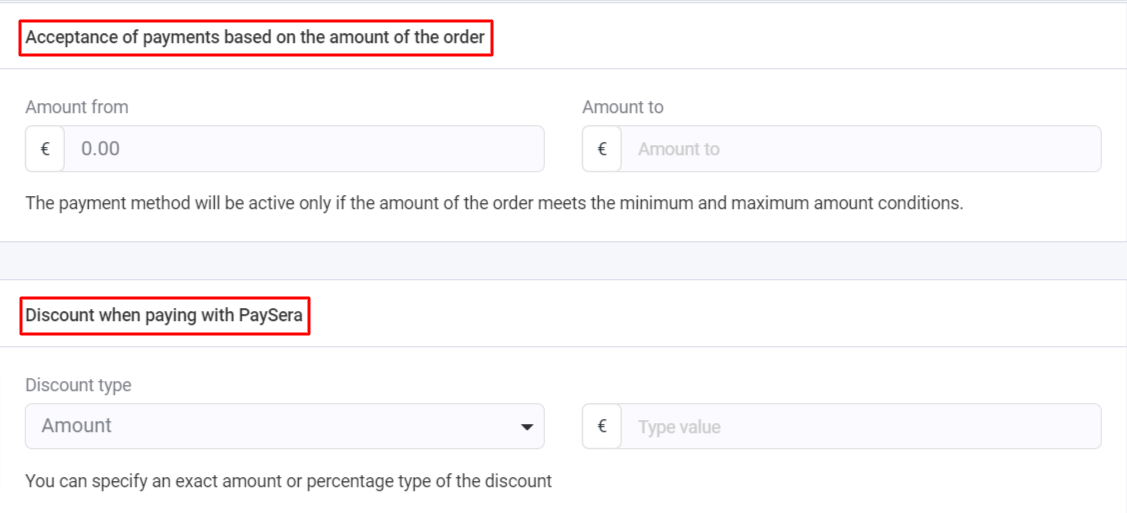Click 'Discount when paying with PaySera' heading
Viewport: 1127px width, 513px height.
pyautogui.click(x=164, y=316)
